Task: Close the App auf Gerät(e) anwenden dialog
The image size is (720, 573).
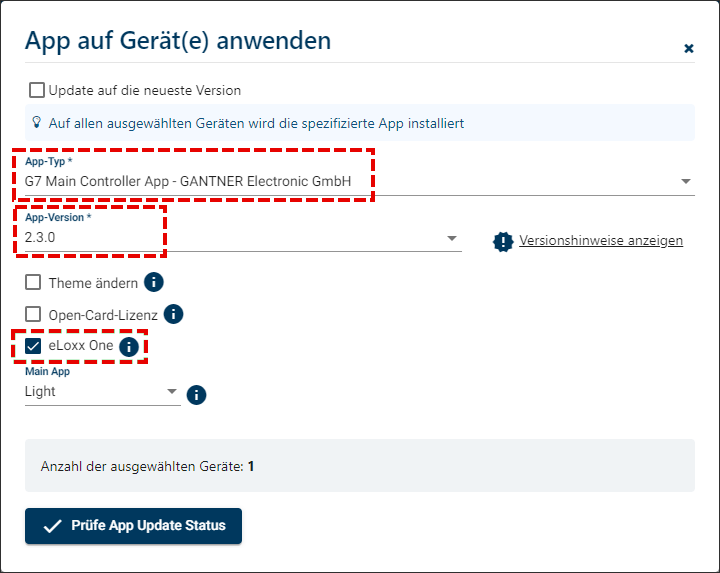Action: (x=688, y=48)
